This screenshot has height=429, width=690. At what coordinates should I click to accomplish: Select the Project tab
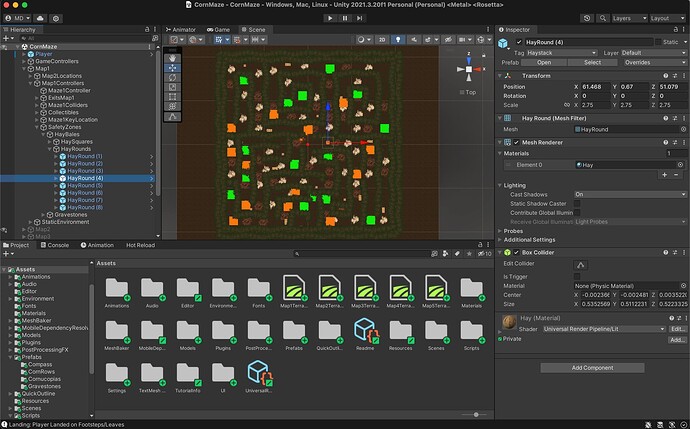click(x=16, y=245)
